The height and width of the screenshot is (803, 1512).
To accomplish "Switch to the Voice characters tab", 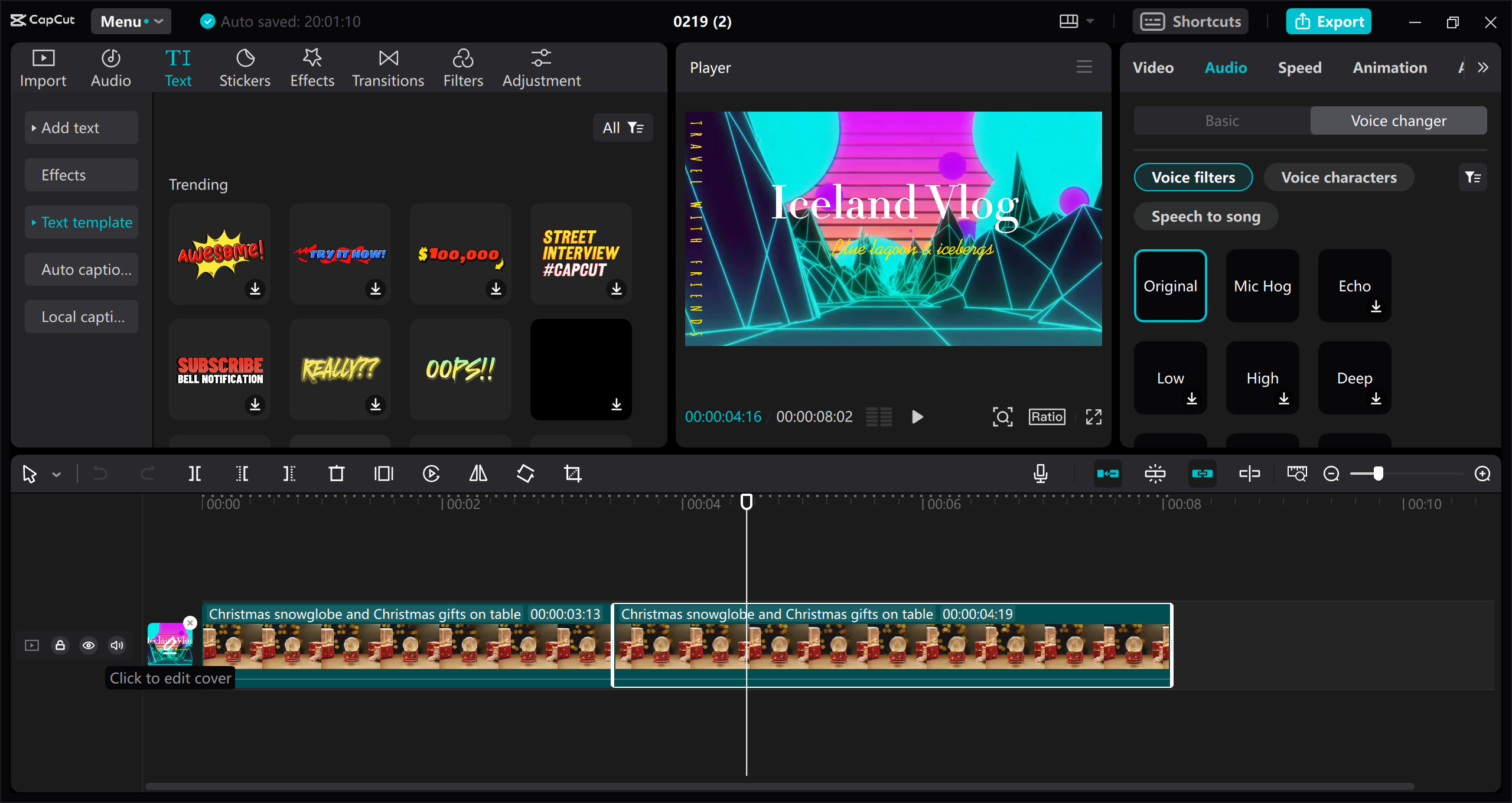I will point(1338,177).
